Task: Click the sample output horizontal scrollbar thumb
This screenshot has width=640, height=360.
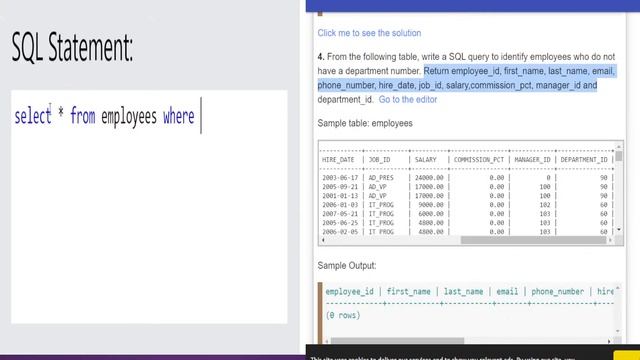Action: [x=397, y=341]
